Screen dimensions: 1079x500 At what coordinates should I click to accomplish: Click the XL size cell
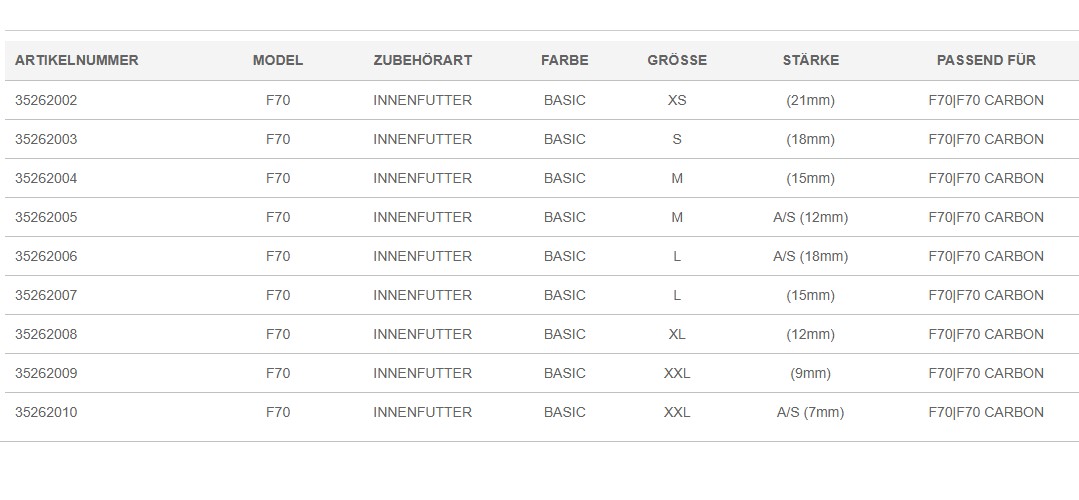point(677,334)
